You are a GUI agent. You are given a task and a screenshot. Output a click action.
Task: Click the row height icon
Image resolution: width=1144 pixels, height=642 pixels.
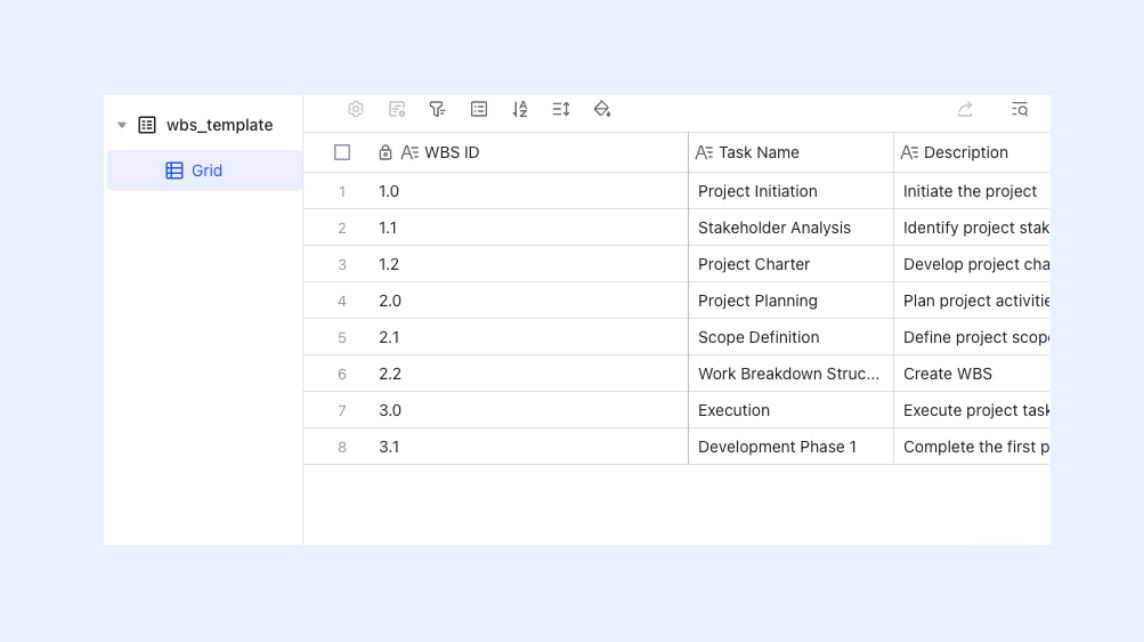(x=561, y=109)
